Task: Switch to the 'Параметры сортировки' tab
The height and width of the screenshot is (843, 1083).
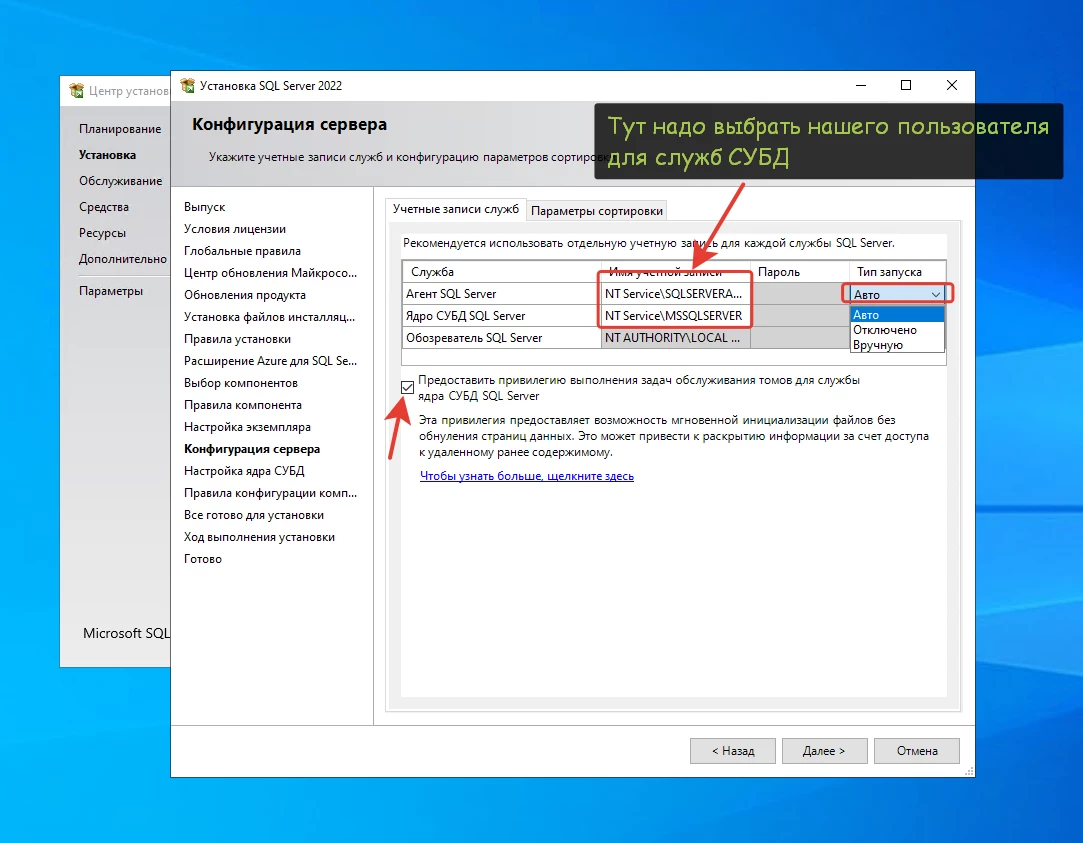Action: pos(596,211)
